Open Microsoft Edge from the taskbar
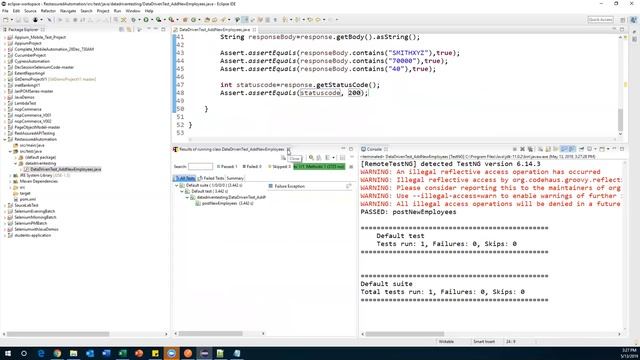 [x=41, y=353]
